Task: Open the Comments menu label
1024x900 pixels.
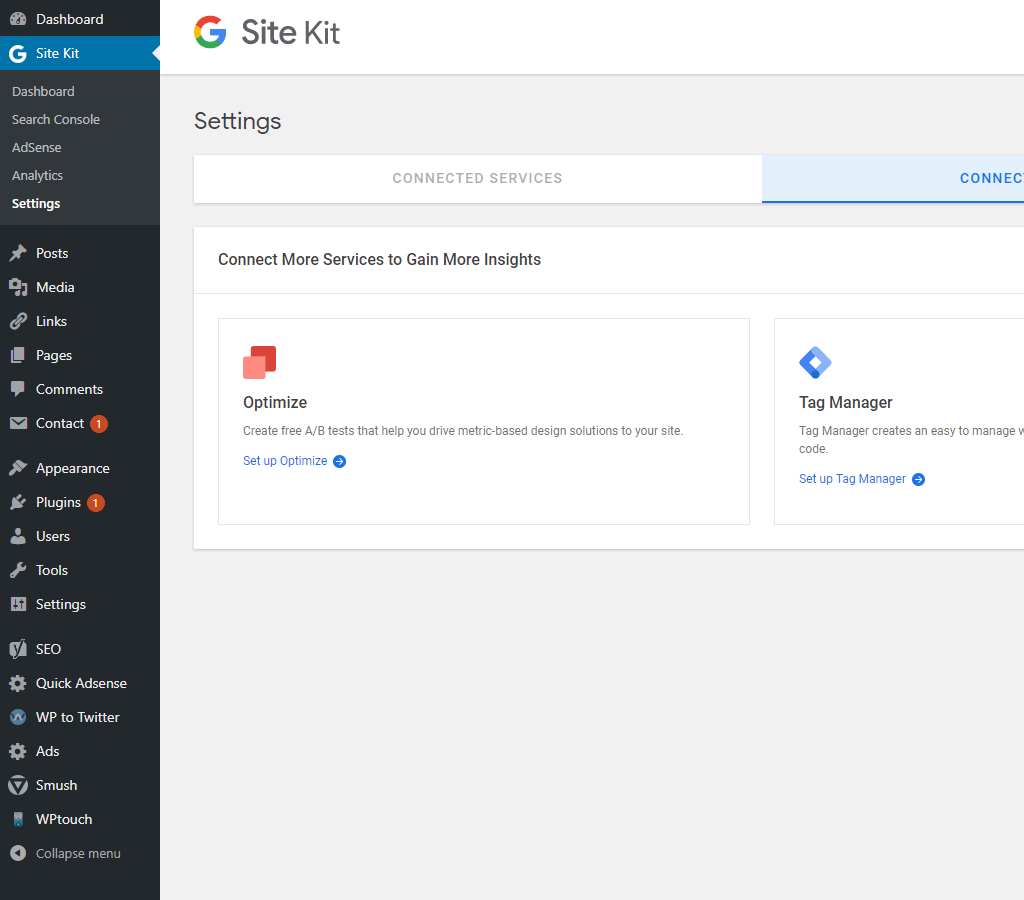Action: (x=69, y=389)
